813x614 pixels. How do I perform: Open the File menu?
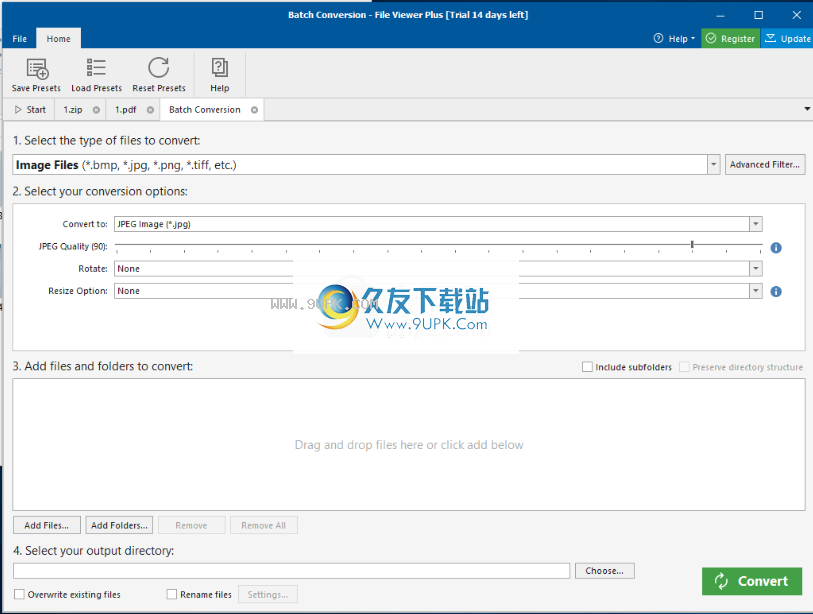pos(20,39)
